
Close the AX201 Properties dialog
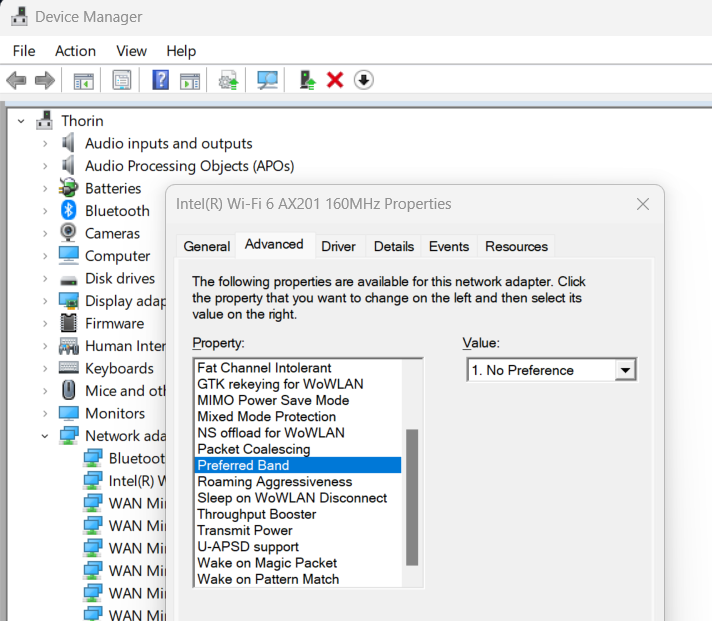643,204
